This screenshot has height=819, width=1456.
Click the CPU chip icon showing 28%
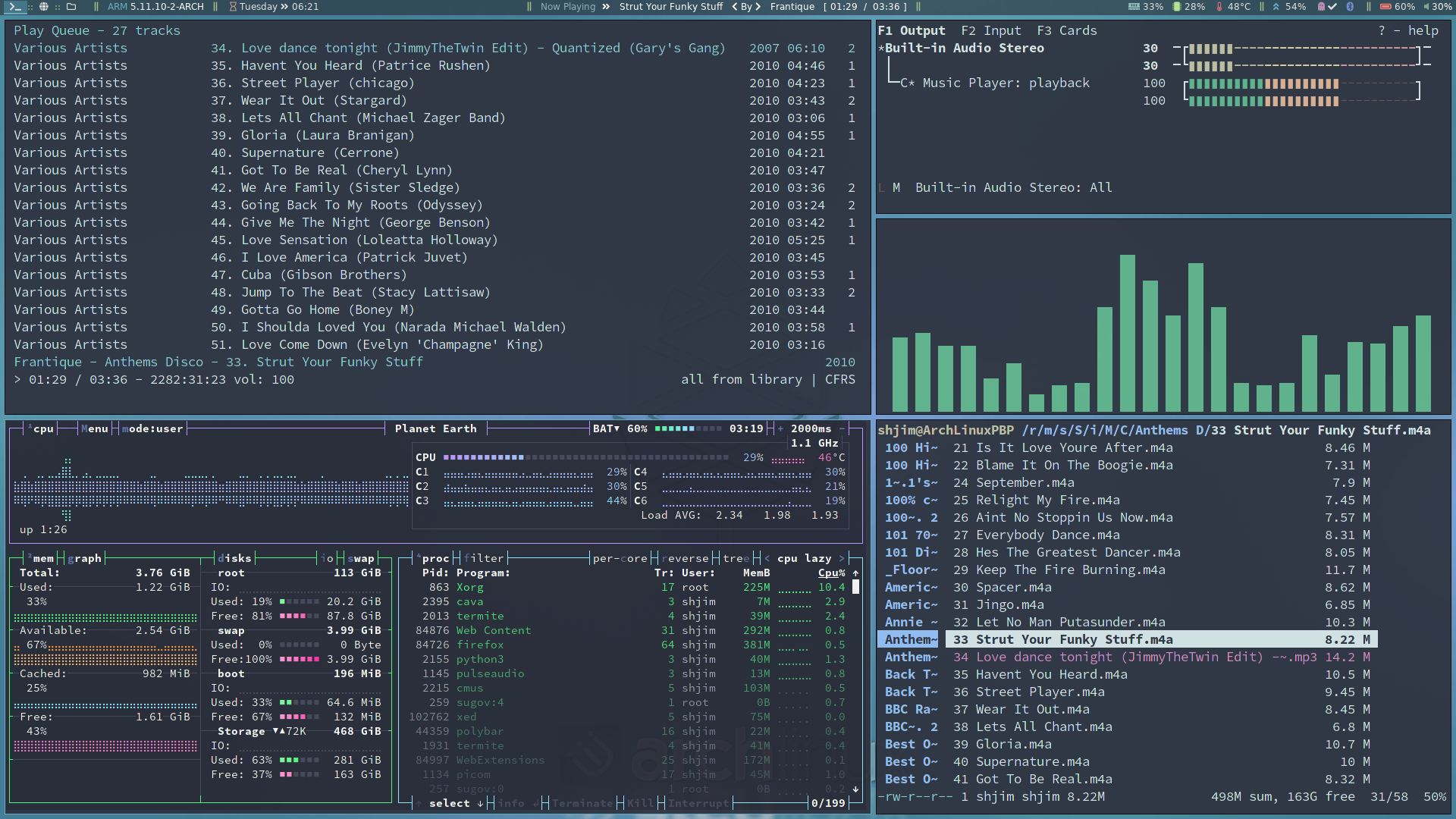pyautogui.click(x=1176, y=7)
